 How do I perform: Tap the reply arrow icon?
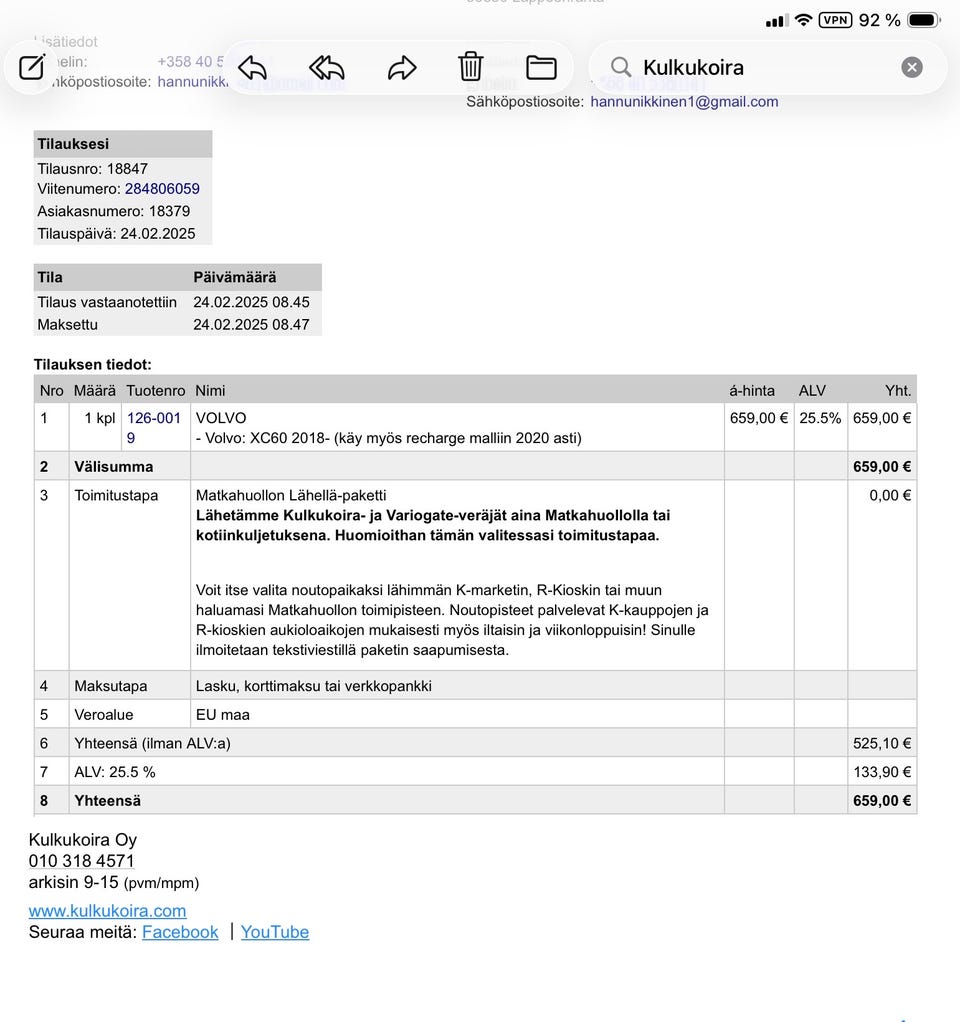point(252,67)
